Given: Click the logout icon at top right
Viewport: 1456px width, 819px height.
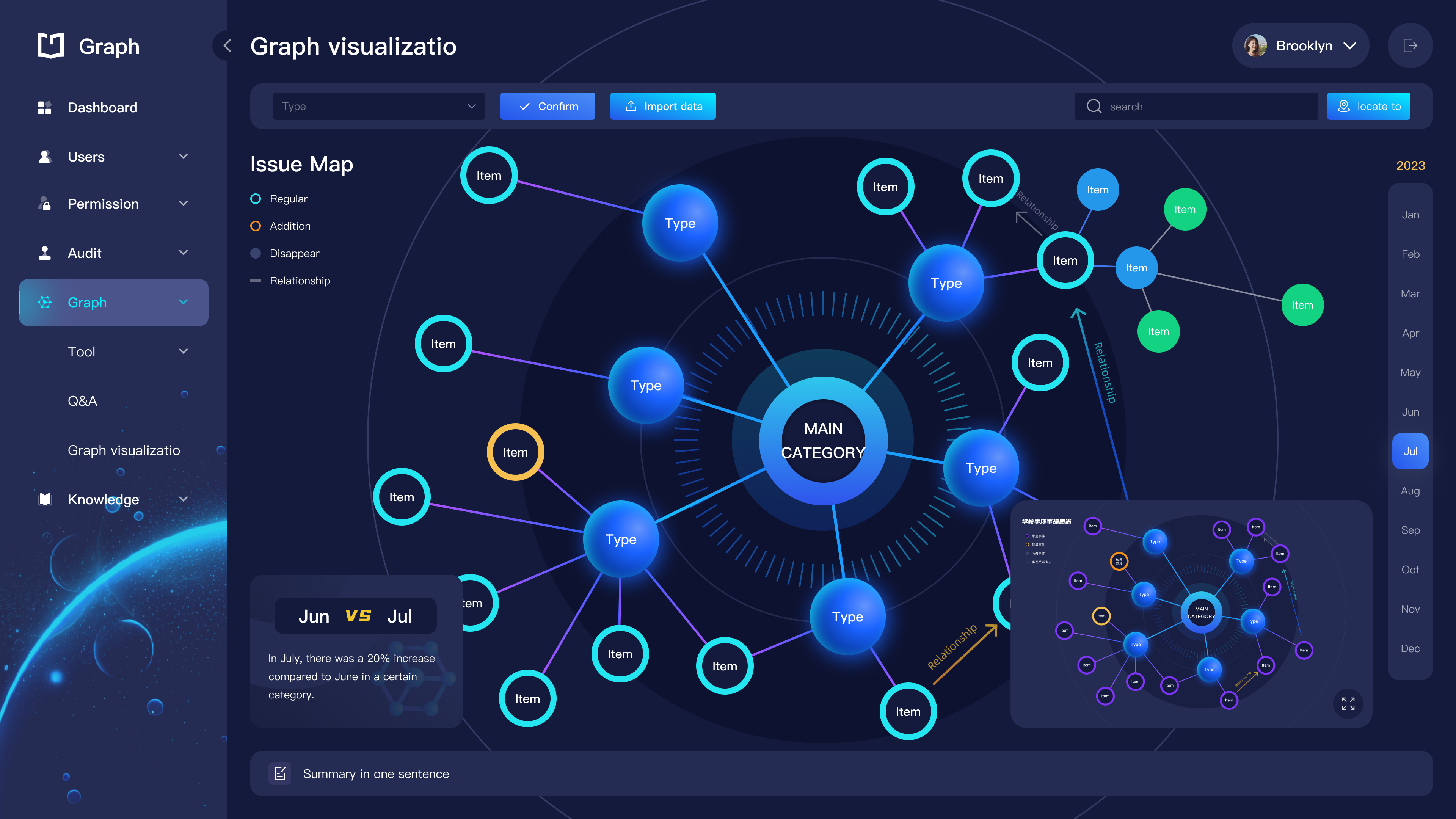Looking at the screenshot, I should [1410, 46].
